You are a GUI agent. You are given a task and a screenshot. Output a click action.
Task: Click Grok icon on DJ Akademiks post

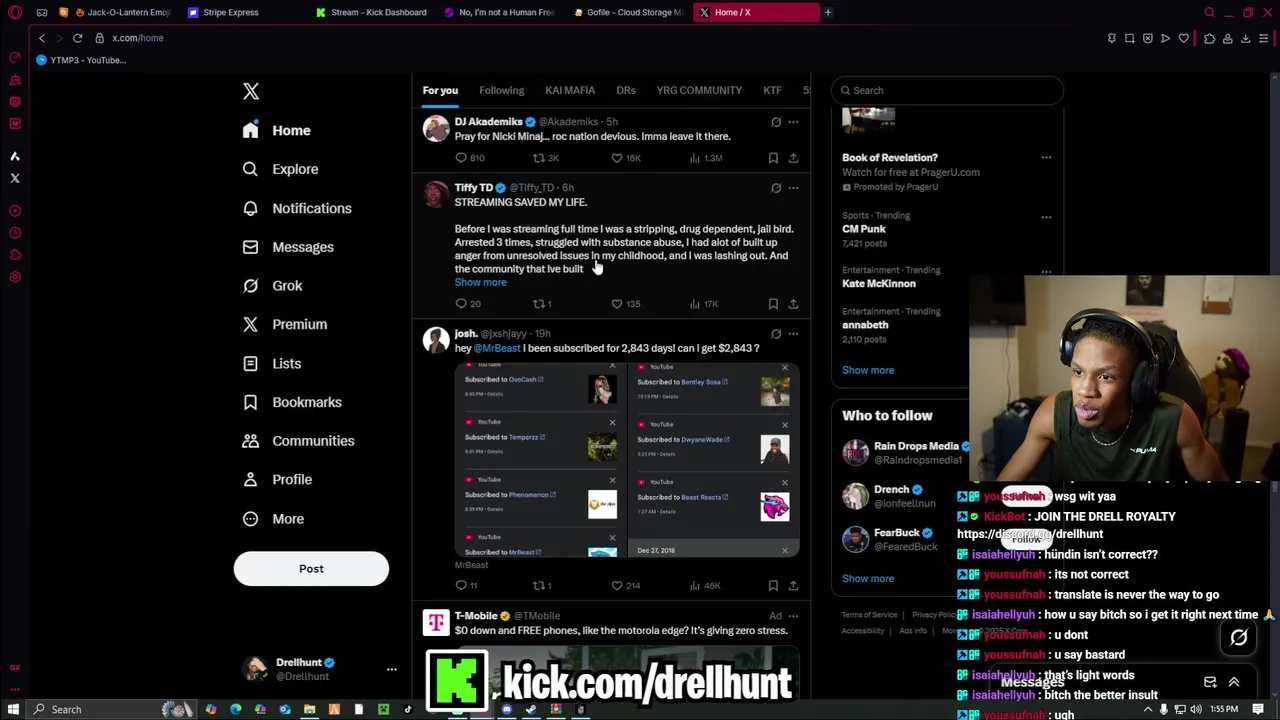pyautogui.click(x=776, y=122)
